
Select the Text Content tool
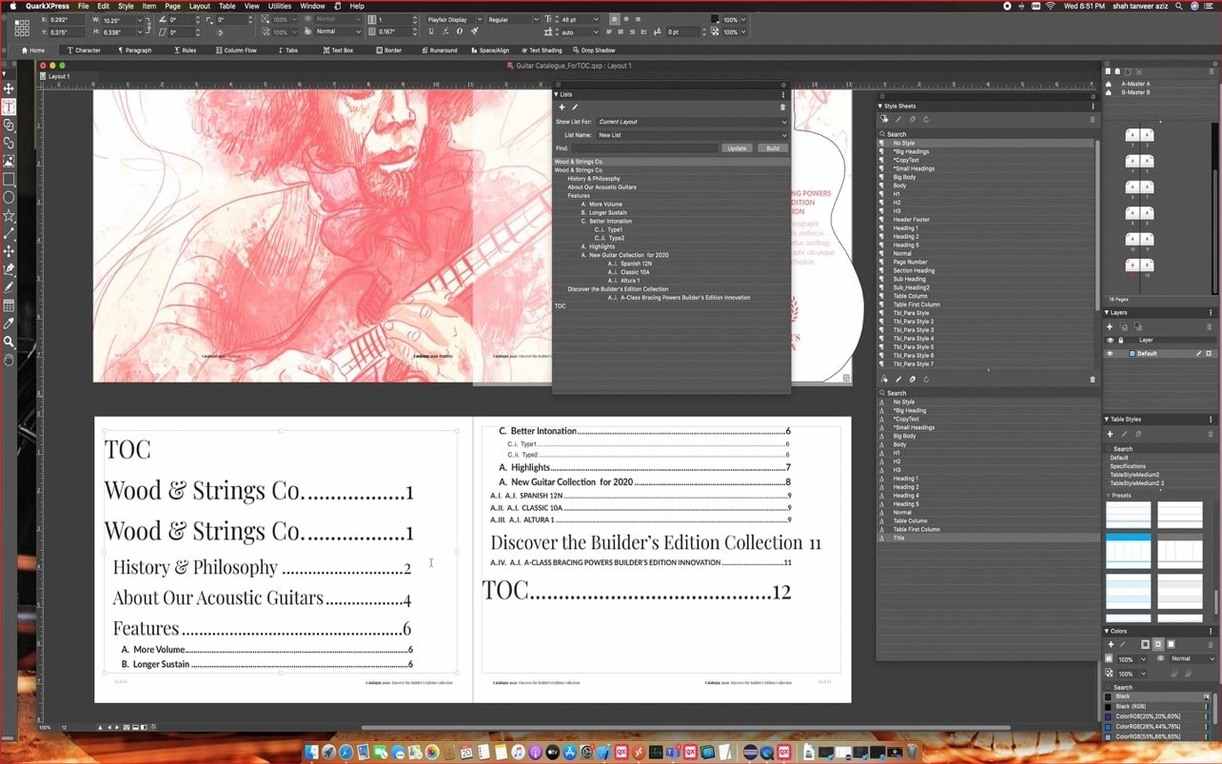point(9,107)
